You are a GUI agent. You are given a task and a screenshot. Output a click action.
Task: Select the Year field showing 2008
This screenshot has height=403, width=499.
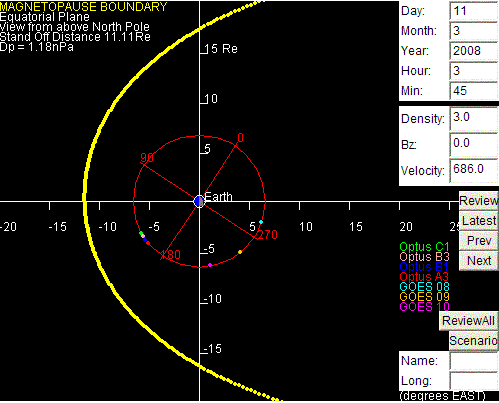pos(474,51)
